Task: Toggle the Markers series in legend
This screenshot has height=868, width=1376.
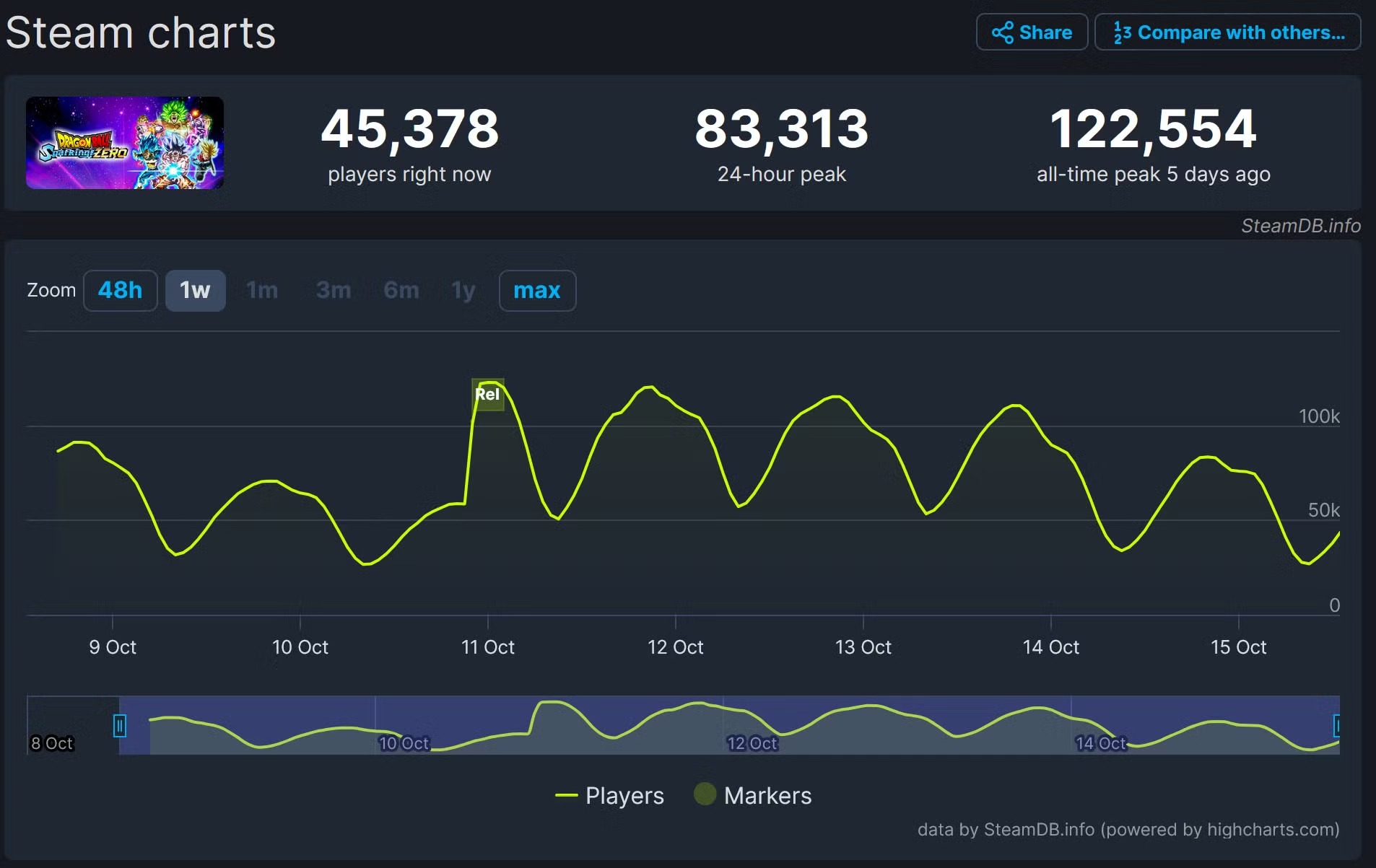Action: pos(767,795)
